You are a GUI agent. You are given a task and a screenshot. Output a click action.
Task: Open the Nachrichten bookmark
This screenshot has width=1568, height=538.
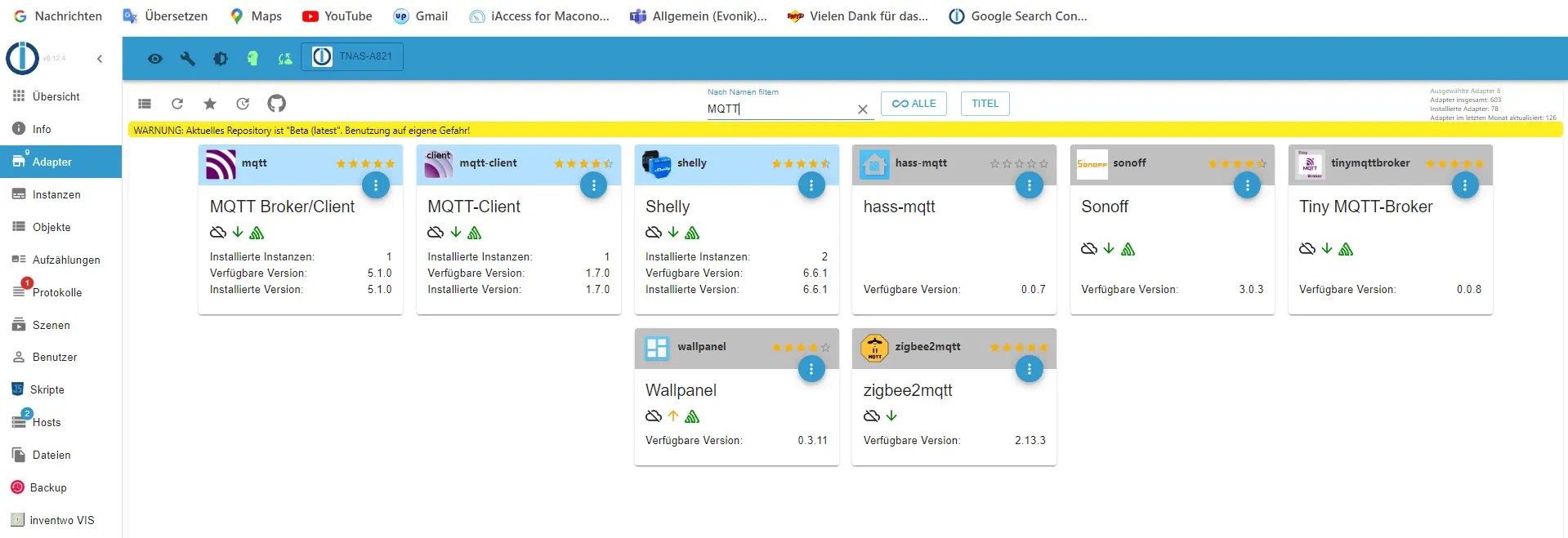[x=58, y=16]
